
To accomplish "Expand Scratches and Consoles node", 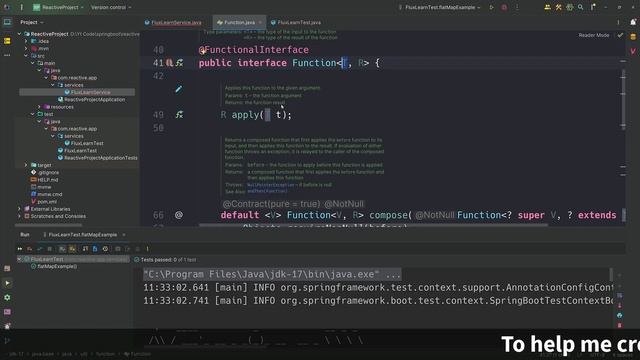I will (x=19, y=216).
